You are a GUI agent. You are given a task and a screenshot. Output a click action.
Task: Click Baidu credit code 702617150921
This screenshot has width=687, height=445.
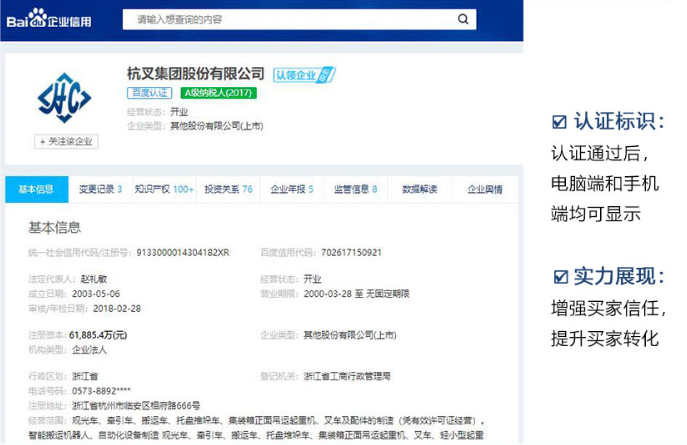pyautogui.click(x=351, y=253)
